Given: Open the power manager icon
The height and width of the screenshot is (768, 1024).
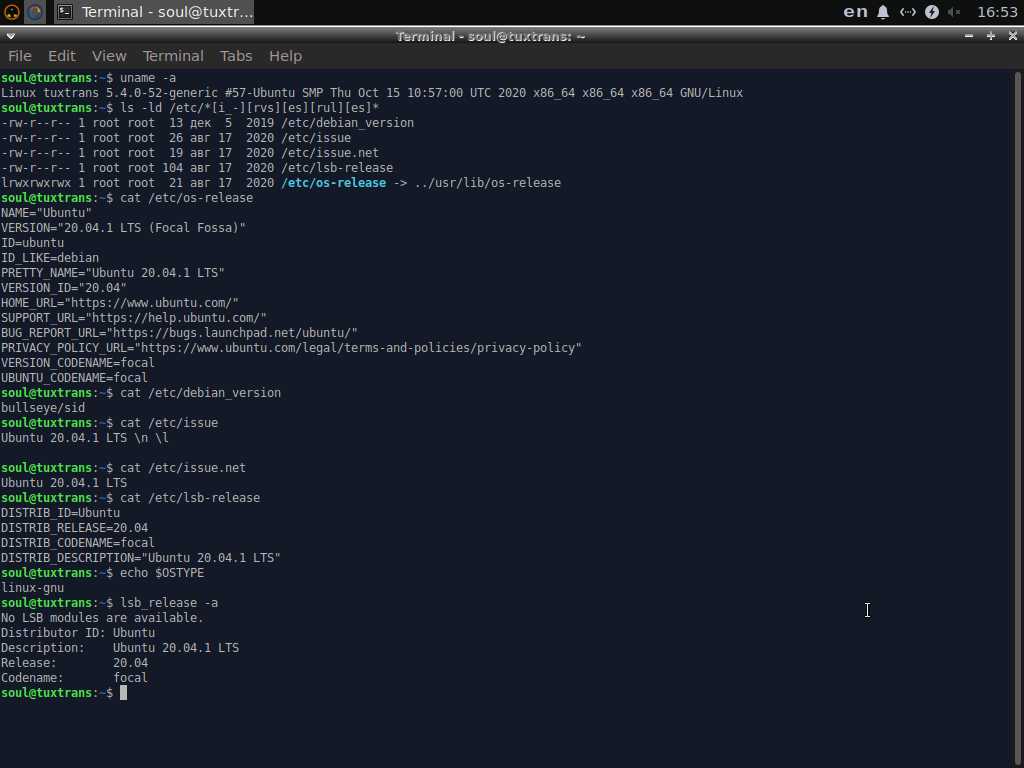Looking at the screenshot, I should (x=932, y=12).
